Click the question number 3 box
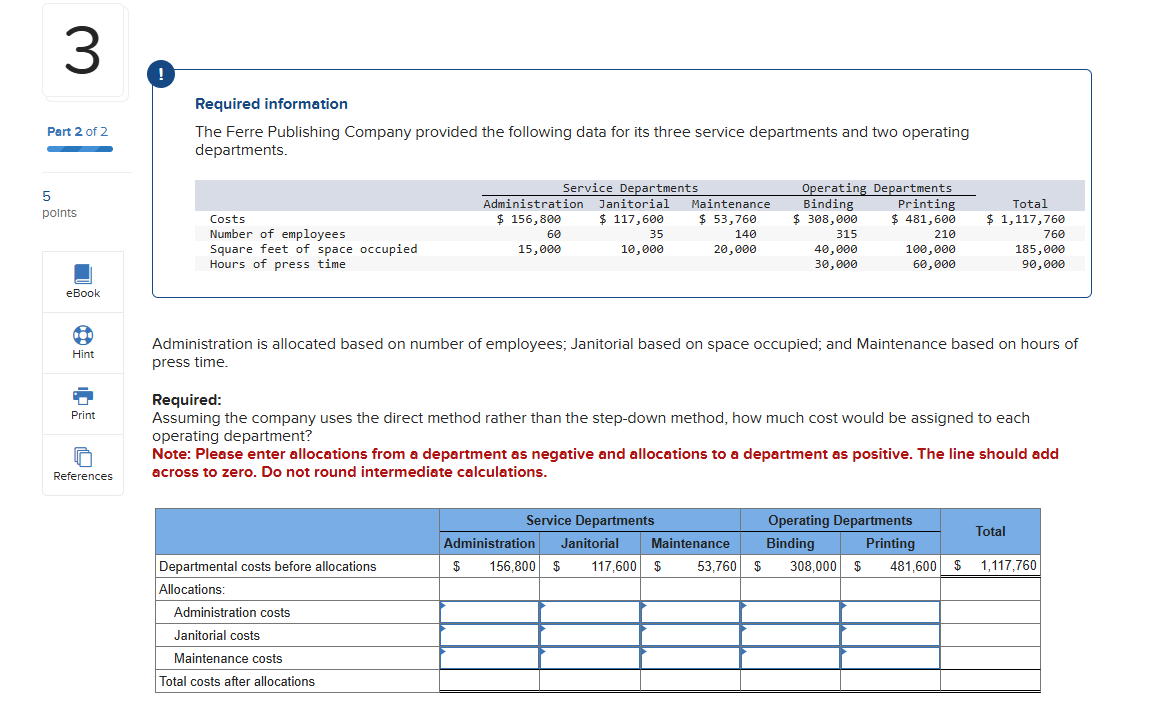Screen dimensions: 1176x720 pyautogui.click(x=83, y=50)
